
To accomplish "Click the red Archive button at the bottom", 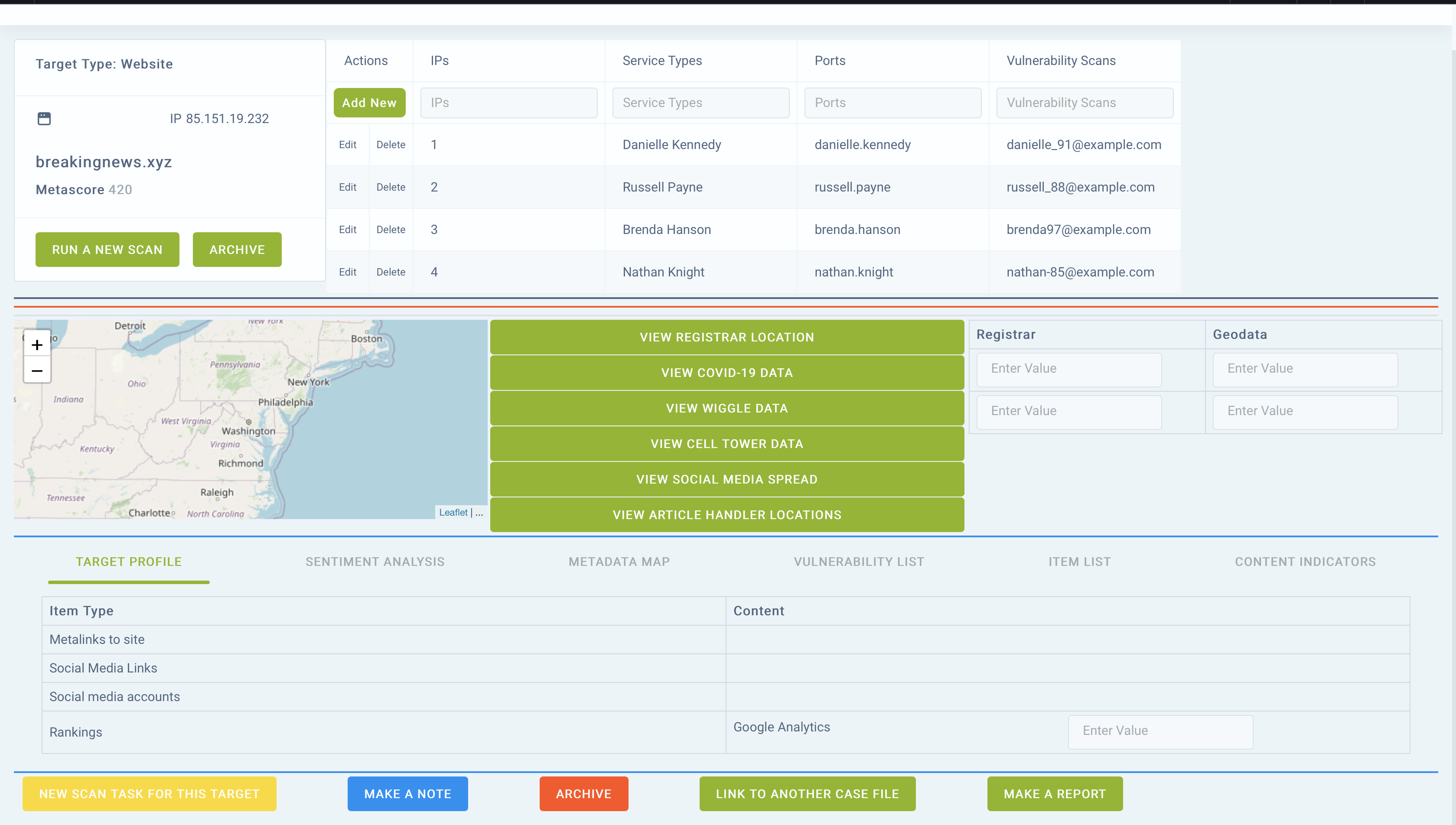I will pyautogui.click(x=583, y=793).
